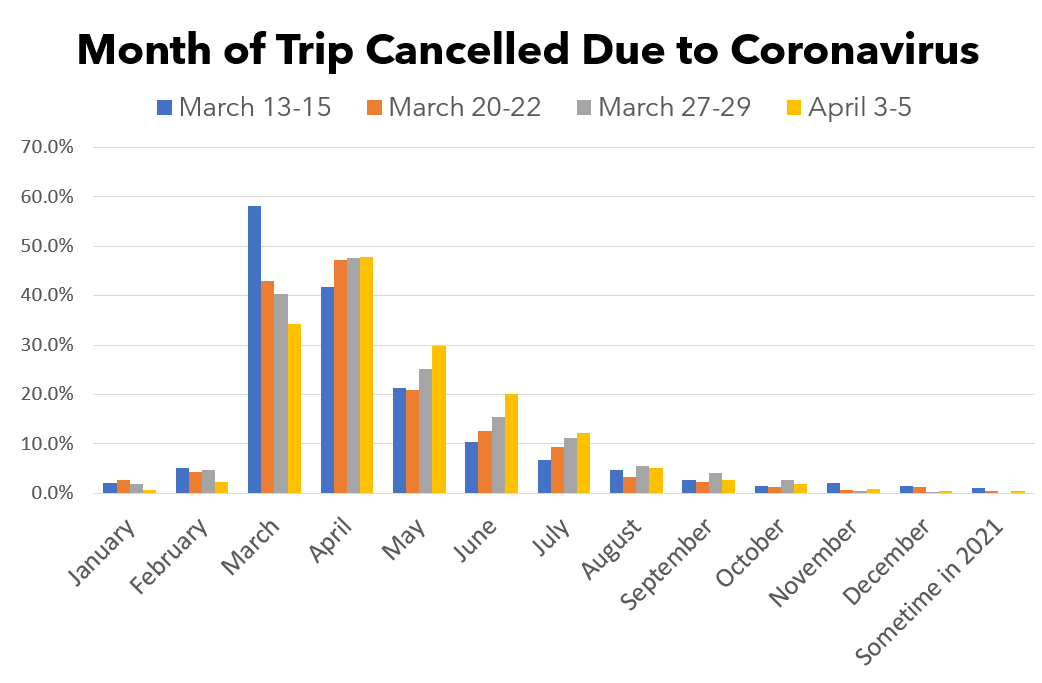Screen dimensions: 1042x683
Task: Click the blue March 13-15 legend swatch
Action: click(x=164, y=108)
